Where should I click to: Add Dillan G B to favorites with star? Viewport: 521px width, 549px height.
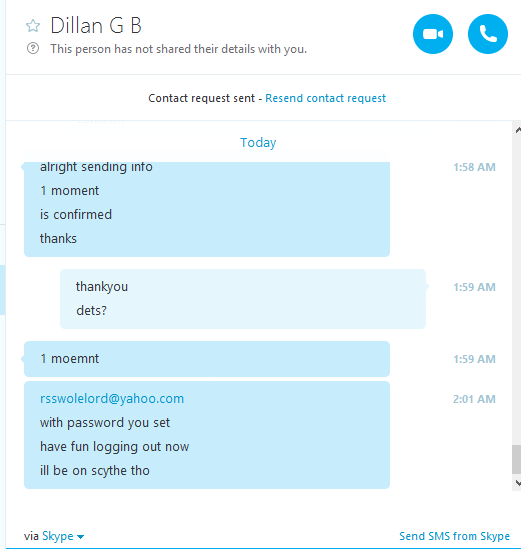tap(33, 26)
